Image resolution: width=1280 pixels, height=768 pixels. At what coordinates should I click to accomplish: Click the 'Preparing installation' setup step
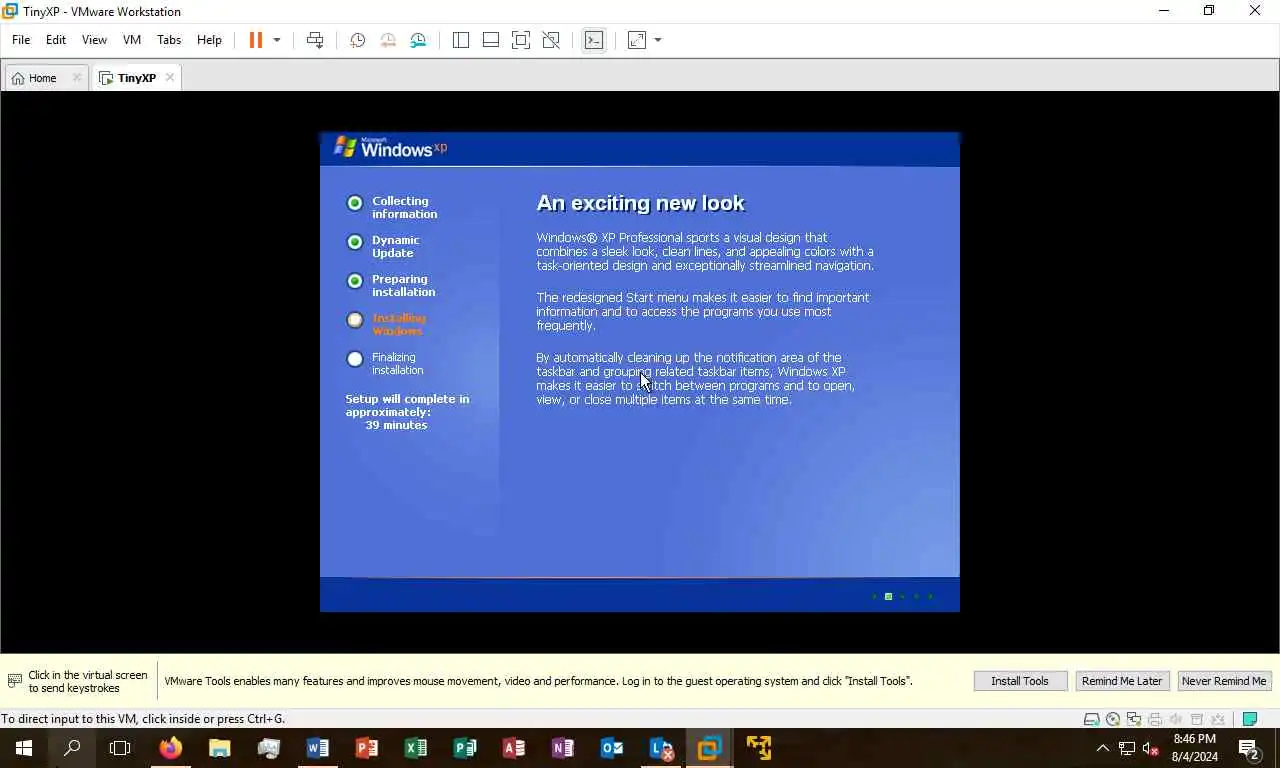tap(403, 285)
